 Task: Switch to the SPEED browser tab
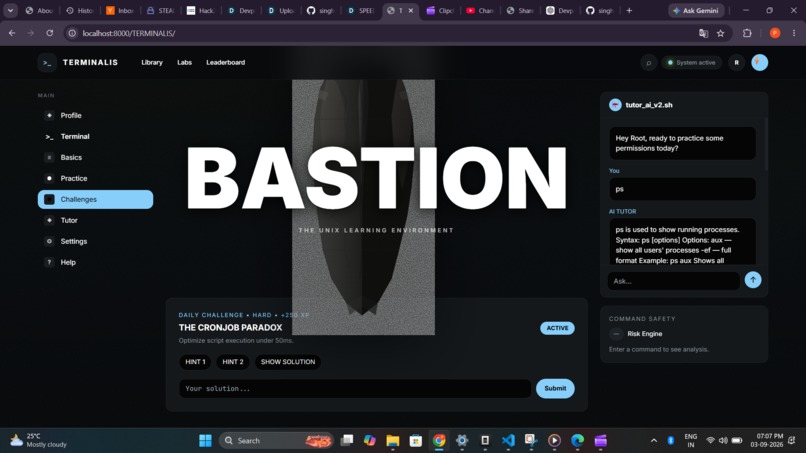(x=361, y=10)
